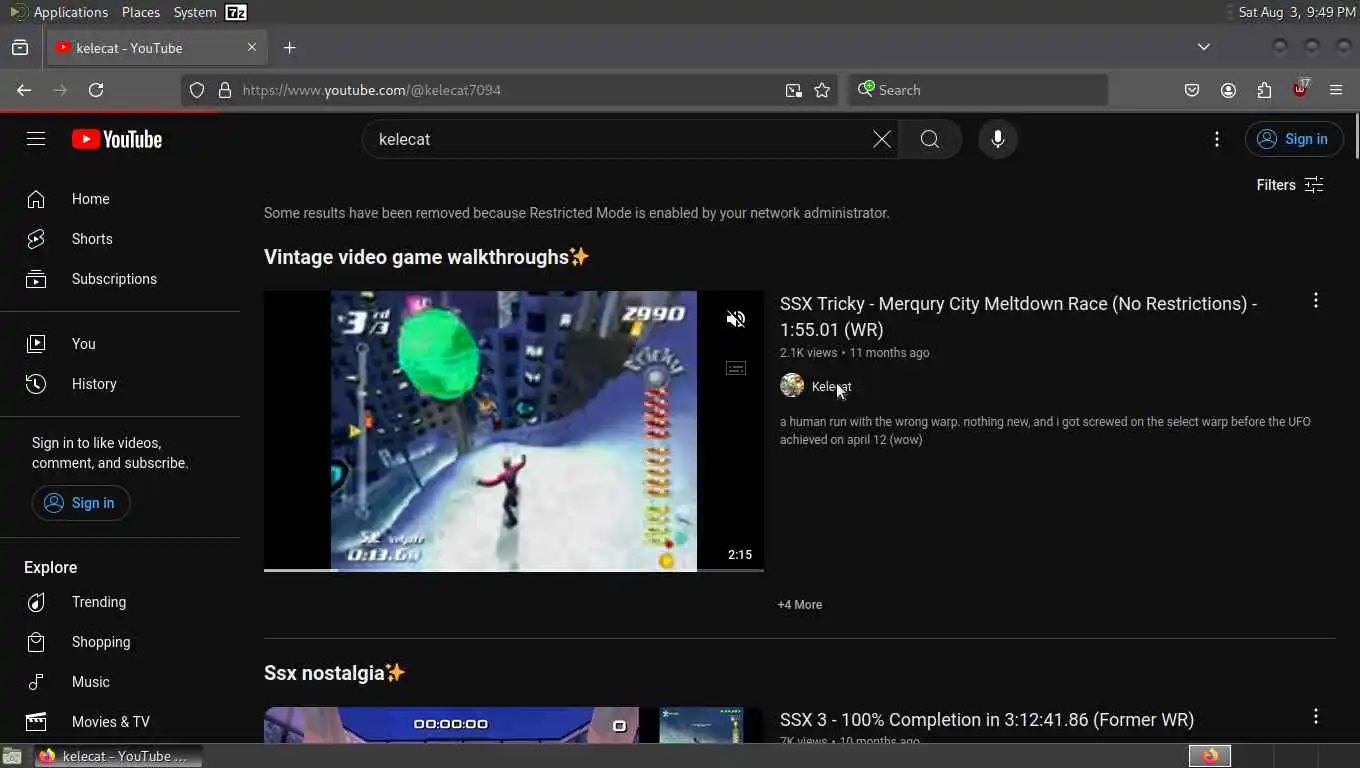The width and height of the screenshot is (1360, 768).
Task: Open the uBlock Origin extension icon
Action: click(x=1300, y=89)
